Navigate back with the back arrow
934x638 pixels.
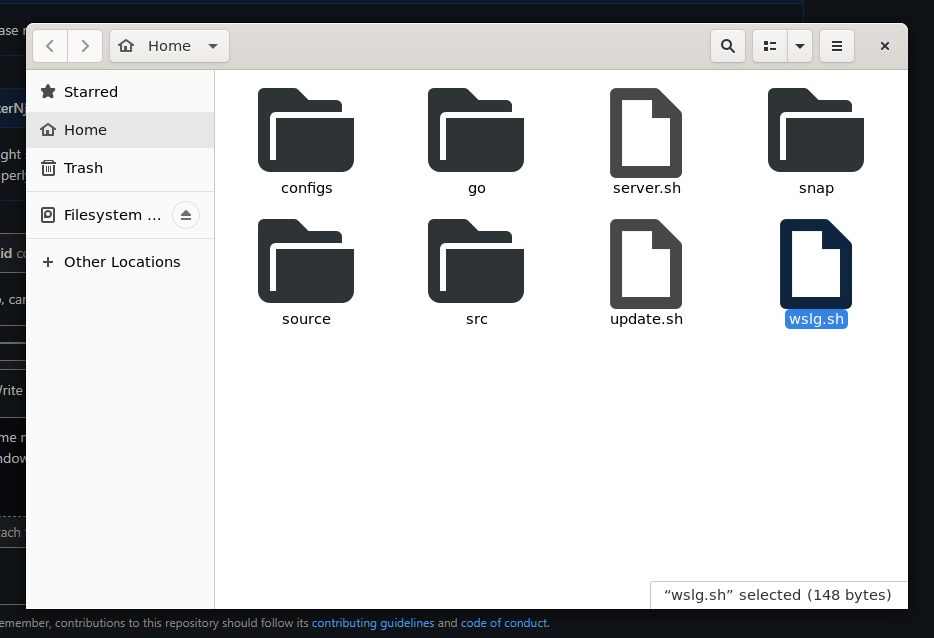coord(49,45)
